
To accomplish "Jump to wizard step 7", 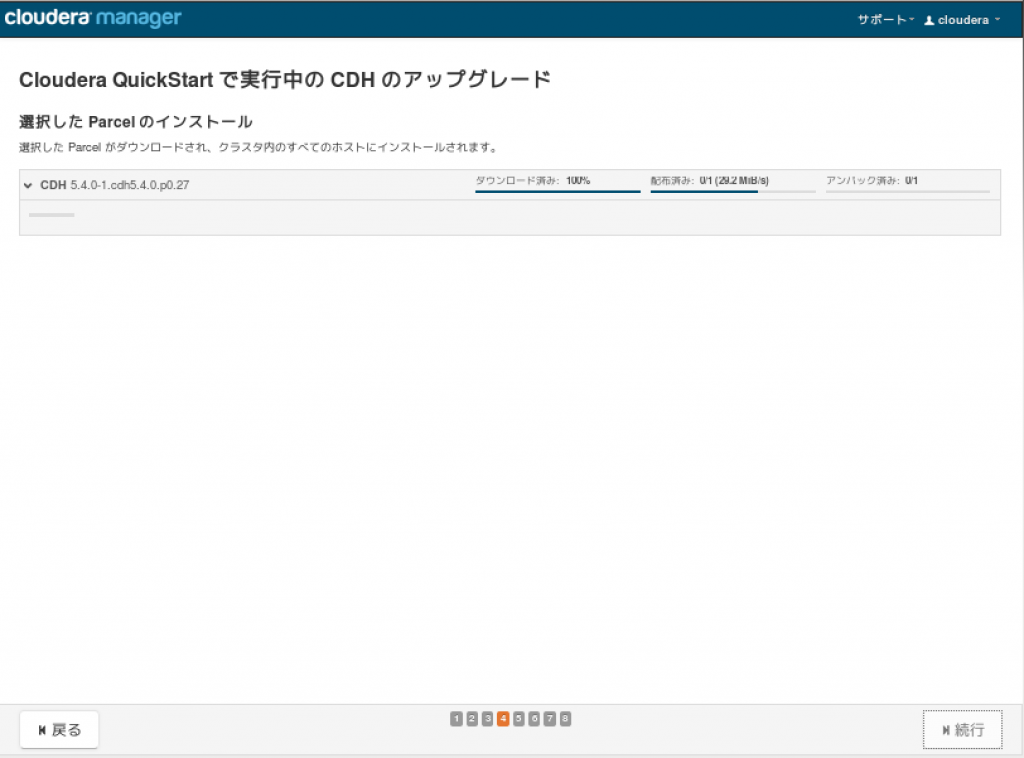I will point(550,719).
